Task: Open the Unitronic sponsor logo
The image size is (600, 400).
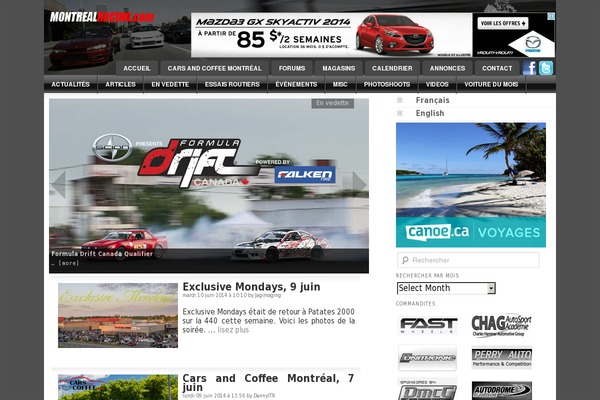Action: [427, 358]
